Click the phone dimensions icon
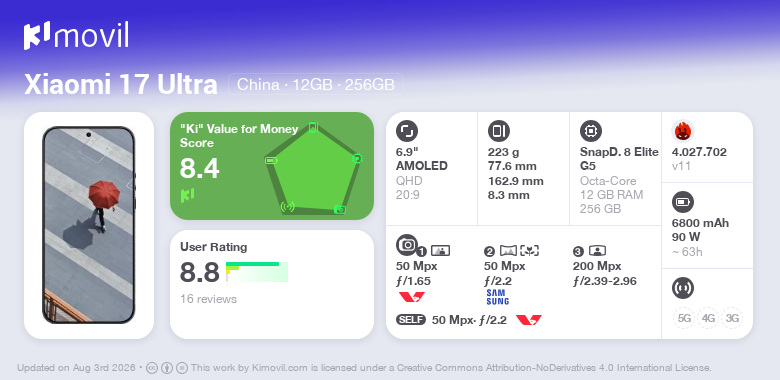The height and width of the screenshot is (380, 780). click(498, 131)
